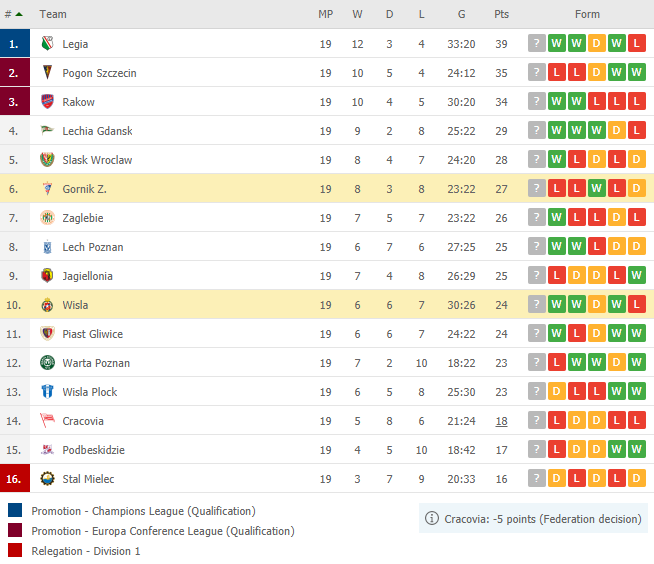Screen dimensions: 654x564
Task: Click the red Relegation legend swatch
Action: click(15, 550)
